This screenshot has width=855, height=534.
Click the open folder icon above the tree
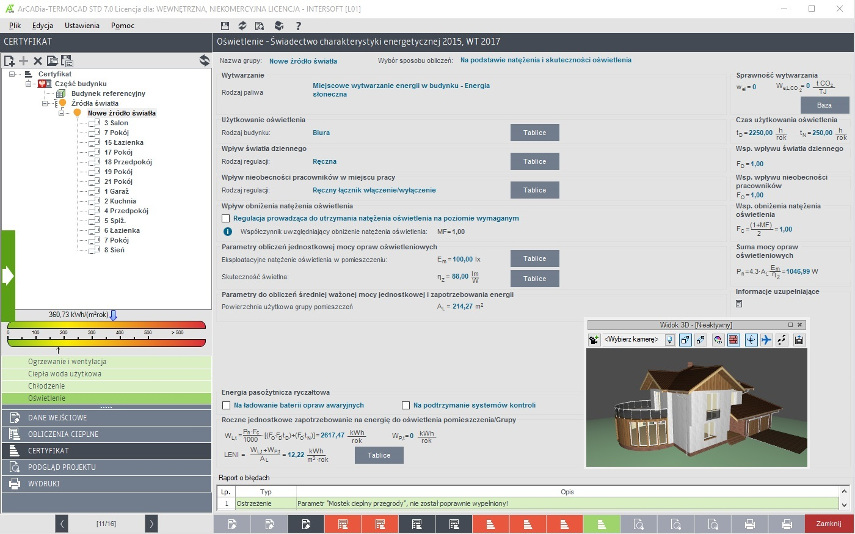click(52, 61)
